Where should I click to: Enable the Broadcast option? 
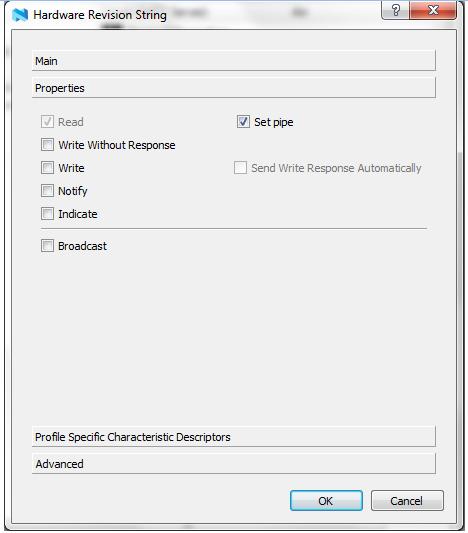(x=47, y=245)
